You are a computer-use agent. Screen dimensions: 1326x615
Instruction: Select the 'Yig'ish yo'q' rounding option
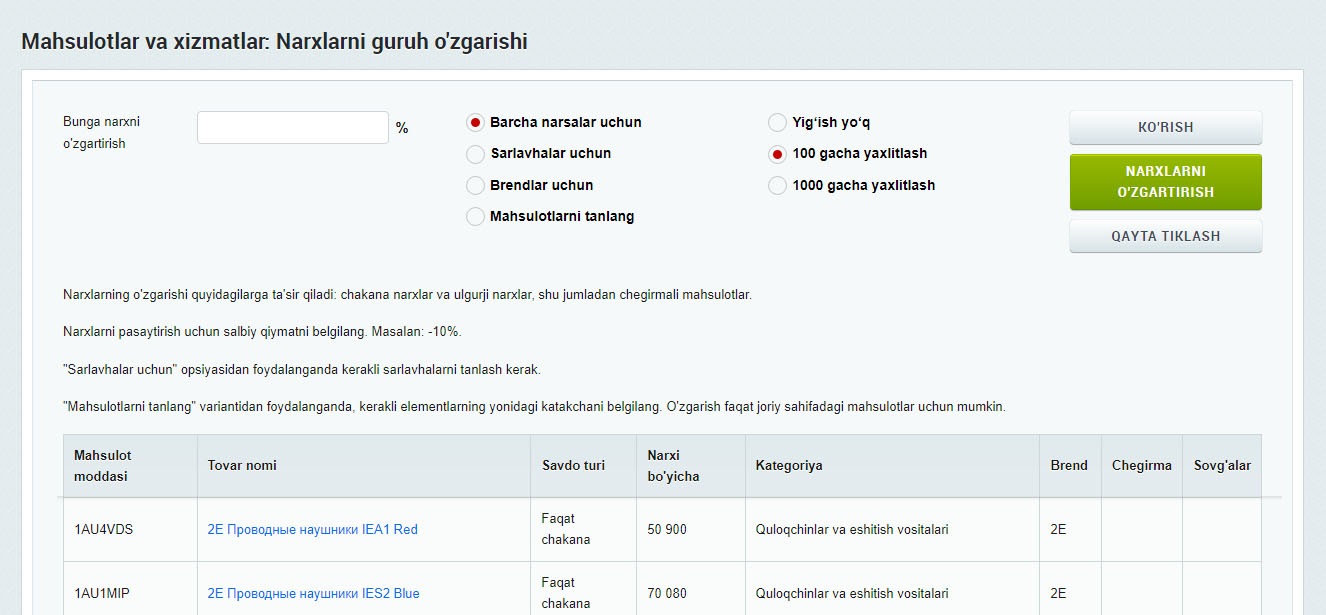click(x=777, y=123)
